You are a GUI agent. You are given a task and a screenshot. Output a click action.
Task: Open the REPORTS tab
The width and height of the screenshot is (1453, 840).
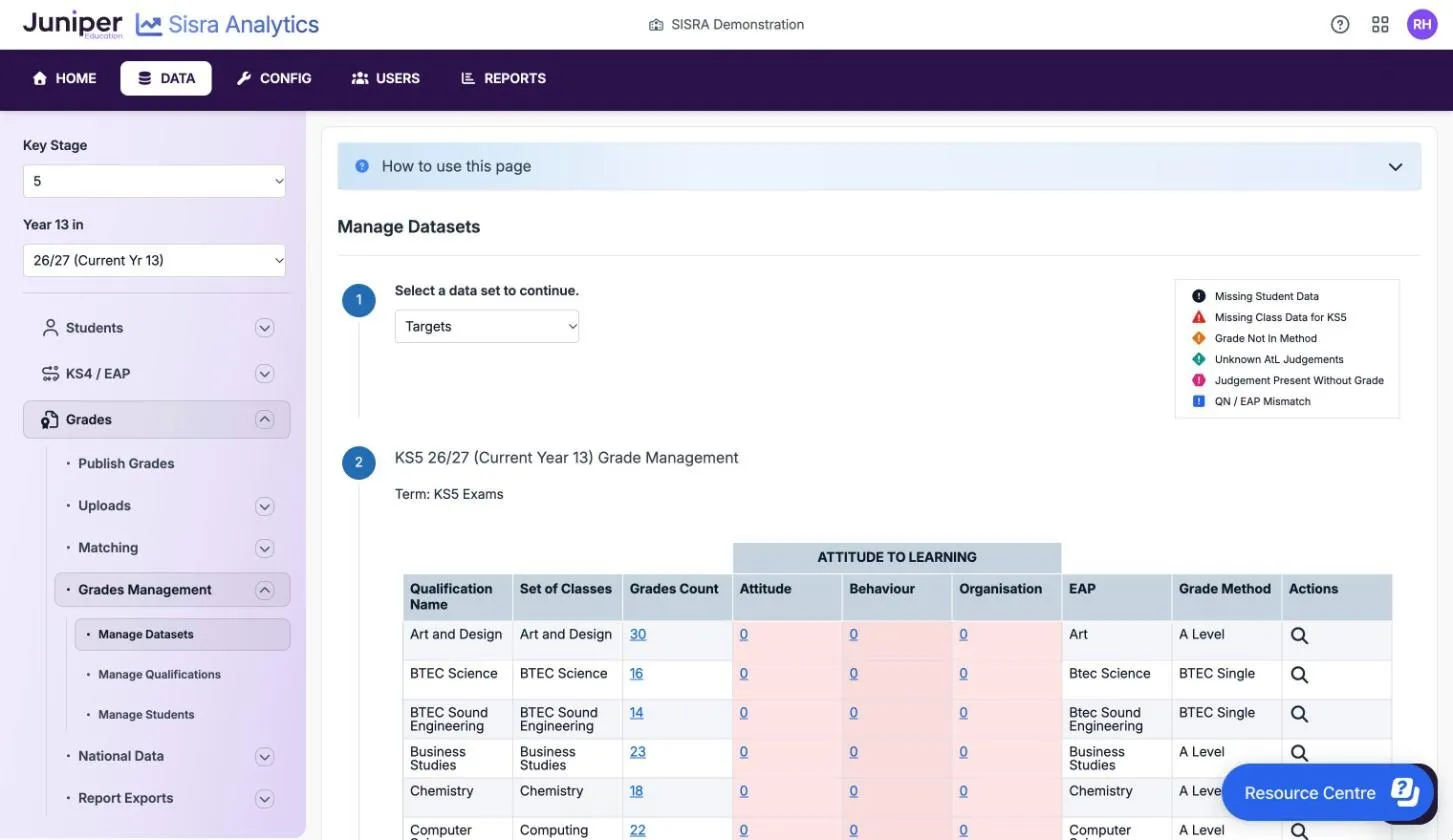click(503, 78)
